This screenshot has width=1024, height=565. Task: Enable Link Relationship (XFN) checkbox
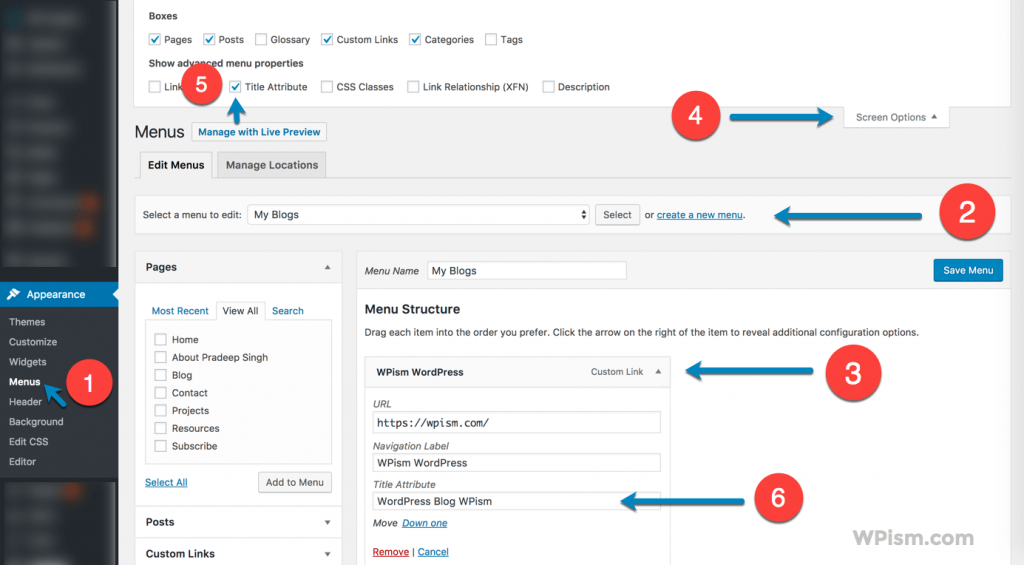click(x=413, y=86)
